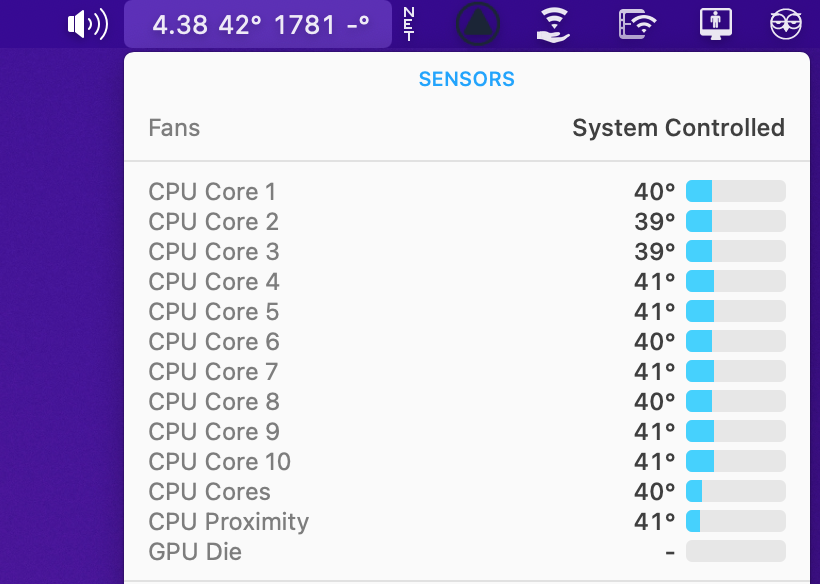Select the CPU Core 1 sensor row
The width and height of the screenshot is (820, 584).
[466, 191]
